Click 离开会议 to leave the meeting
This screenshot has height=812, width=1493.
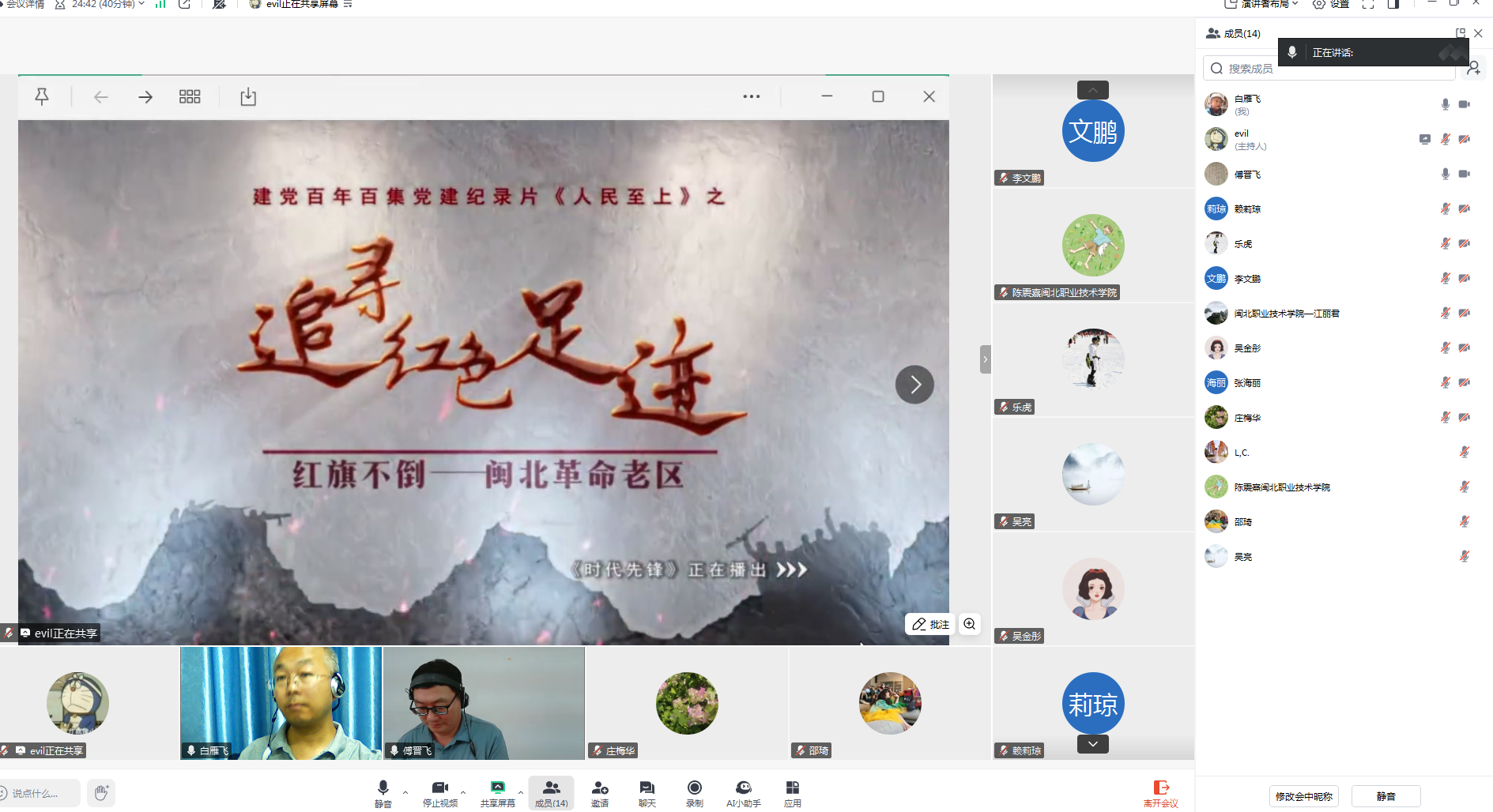click(1160, 793)
